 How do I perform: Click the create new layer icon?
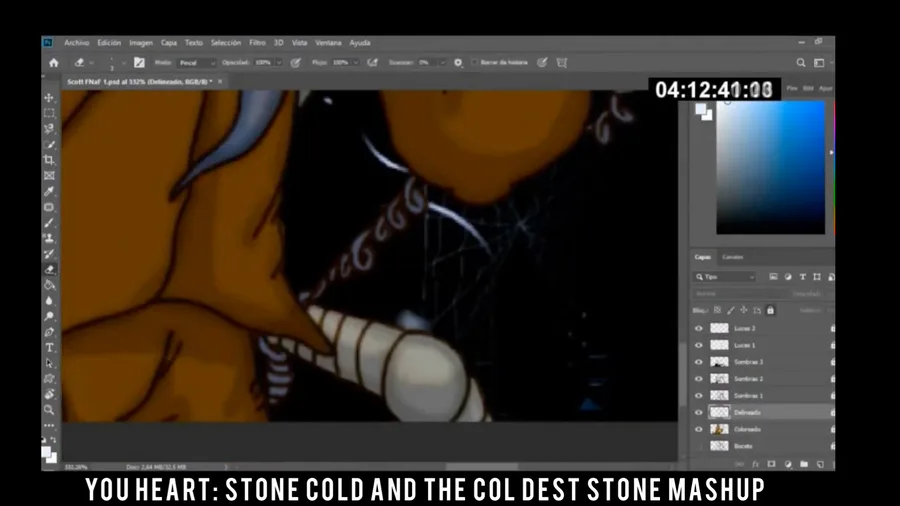[x=820, y=464]
